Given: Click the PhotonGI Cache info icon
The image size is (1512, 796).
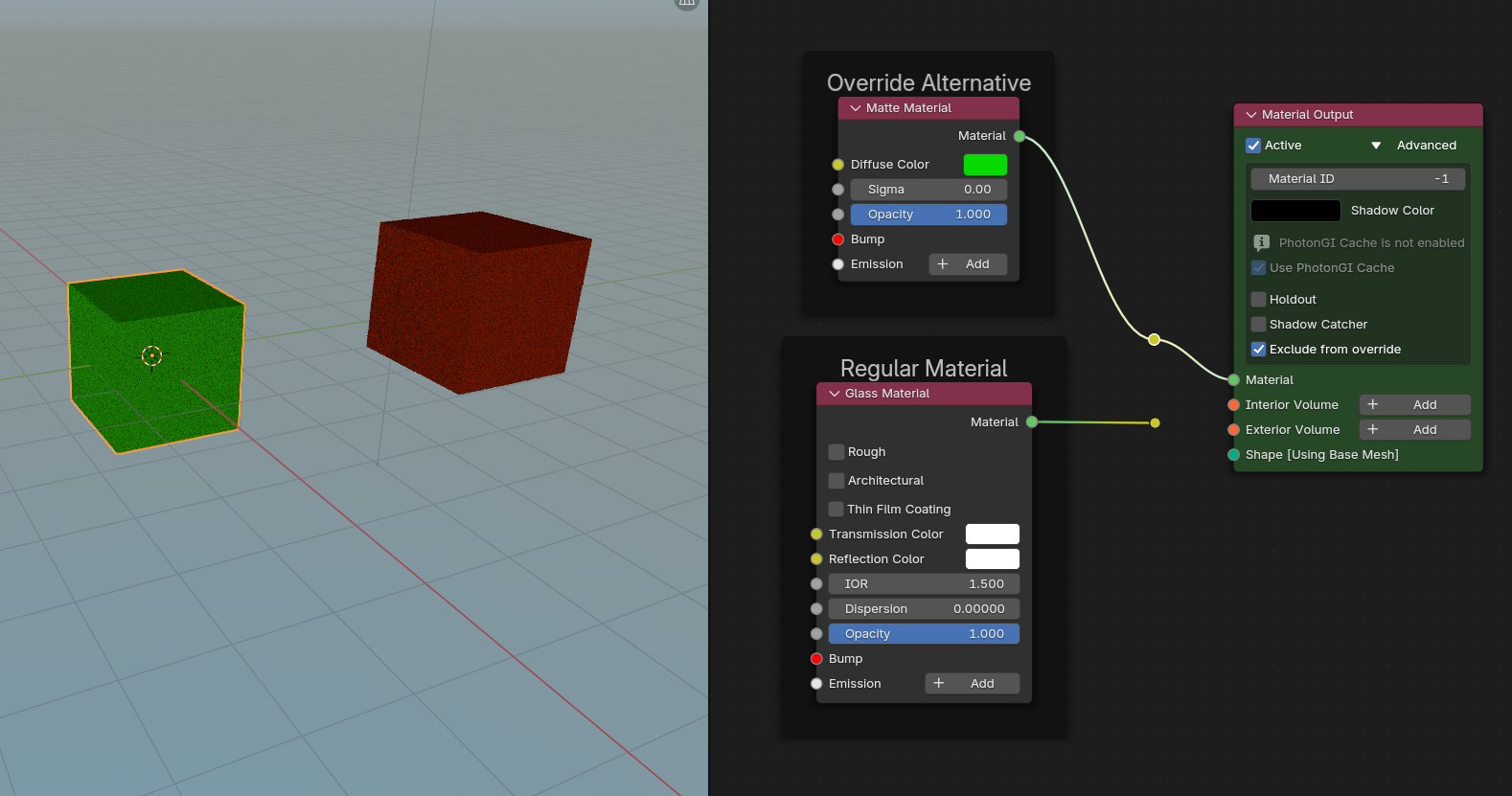Looking at the screenshot, I should pos(1261,242).
